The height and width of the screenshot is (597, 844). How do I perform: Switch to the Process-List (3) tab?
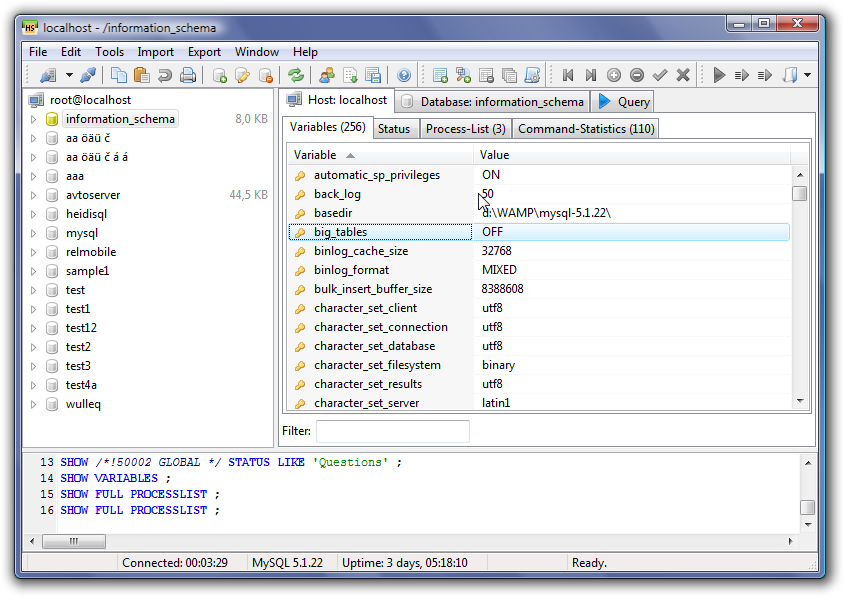[x=465, y=129]
